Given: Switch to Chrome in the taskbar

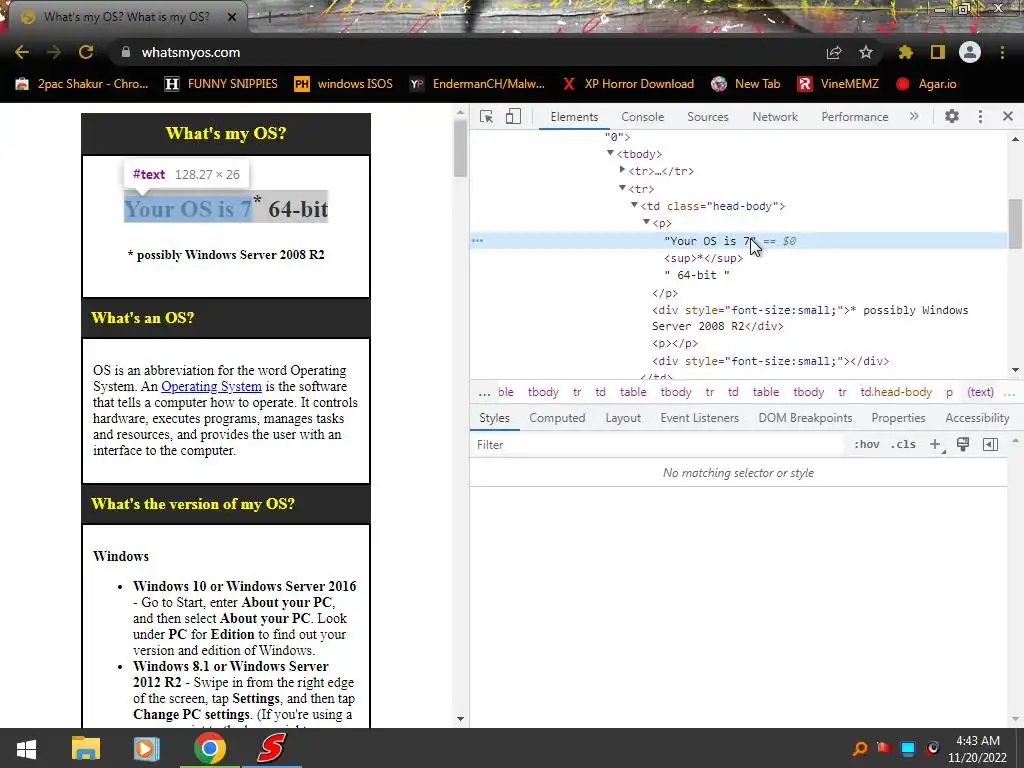Looking at the screenshot, I should click(209, 748).
